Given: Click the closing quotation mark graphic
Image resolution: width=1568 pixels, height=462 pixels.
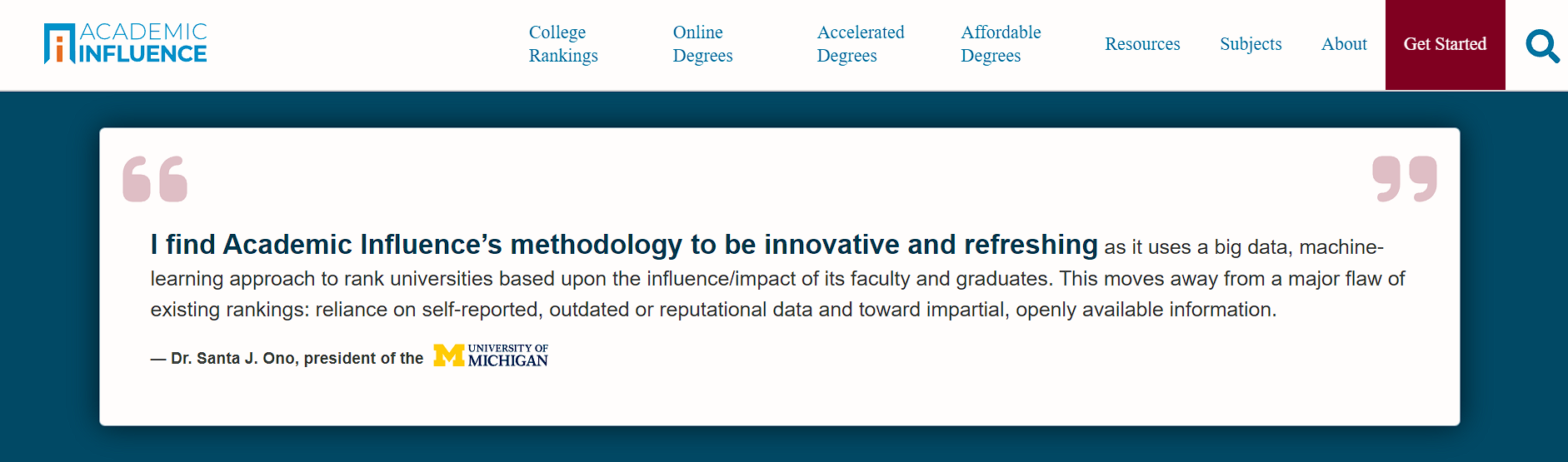Looking at the screenshot, I should [1405, 179].
